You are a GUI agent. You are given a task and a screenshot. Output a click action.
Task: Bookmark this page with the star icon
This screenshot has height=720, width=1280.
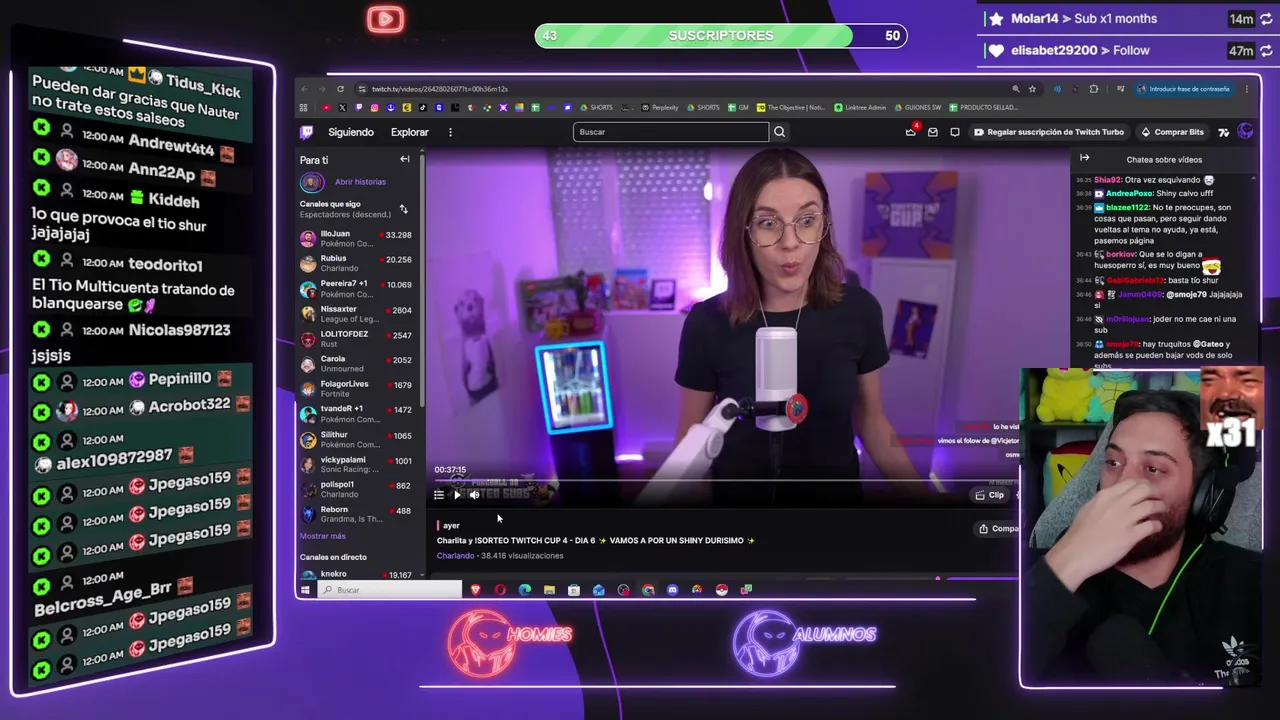(x=1032, y=89)
